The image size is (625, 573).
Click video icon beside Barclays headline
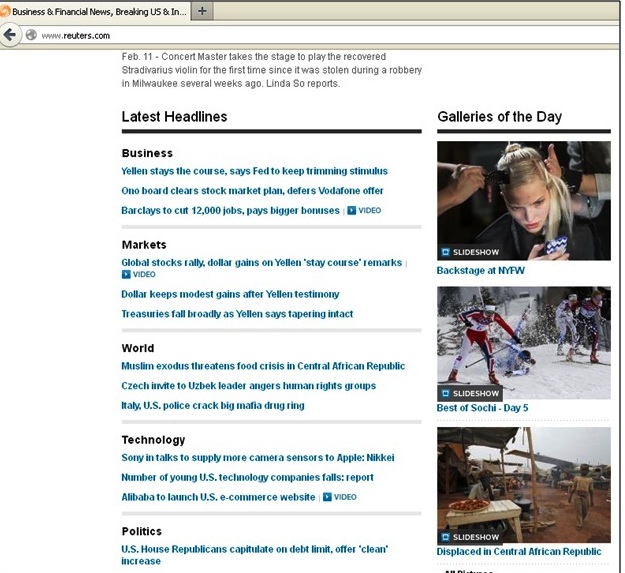coord(352,211)
